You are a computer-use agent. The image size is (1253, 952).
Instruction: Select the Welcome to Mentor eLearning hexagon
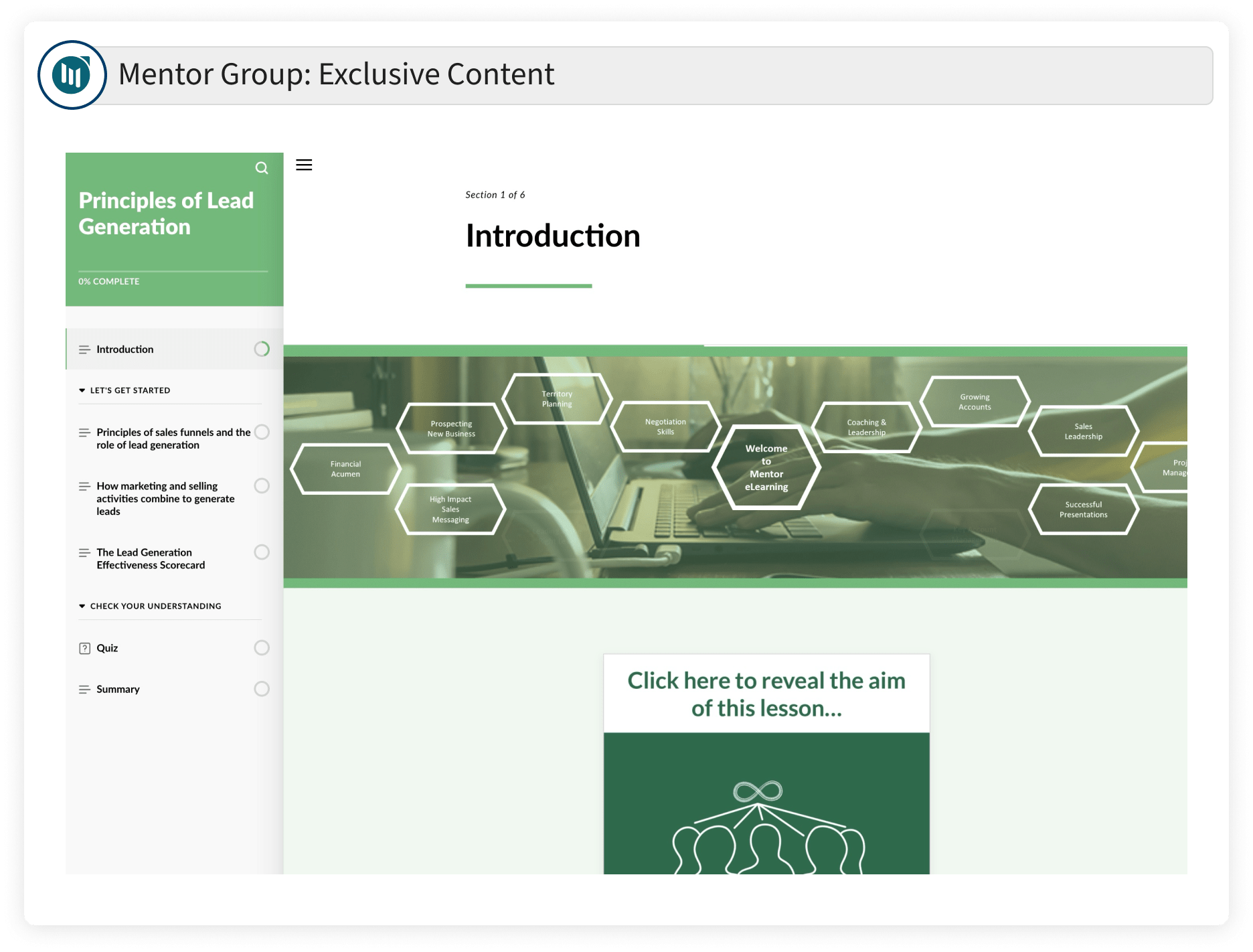pyautogui.click(x=767, y=467)
